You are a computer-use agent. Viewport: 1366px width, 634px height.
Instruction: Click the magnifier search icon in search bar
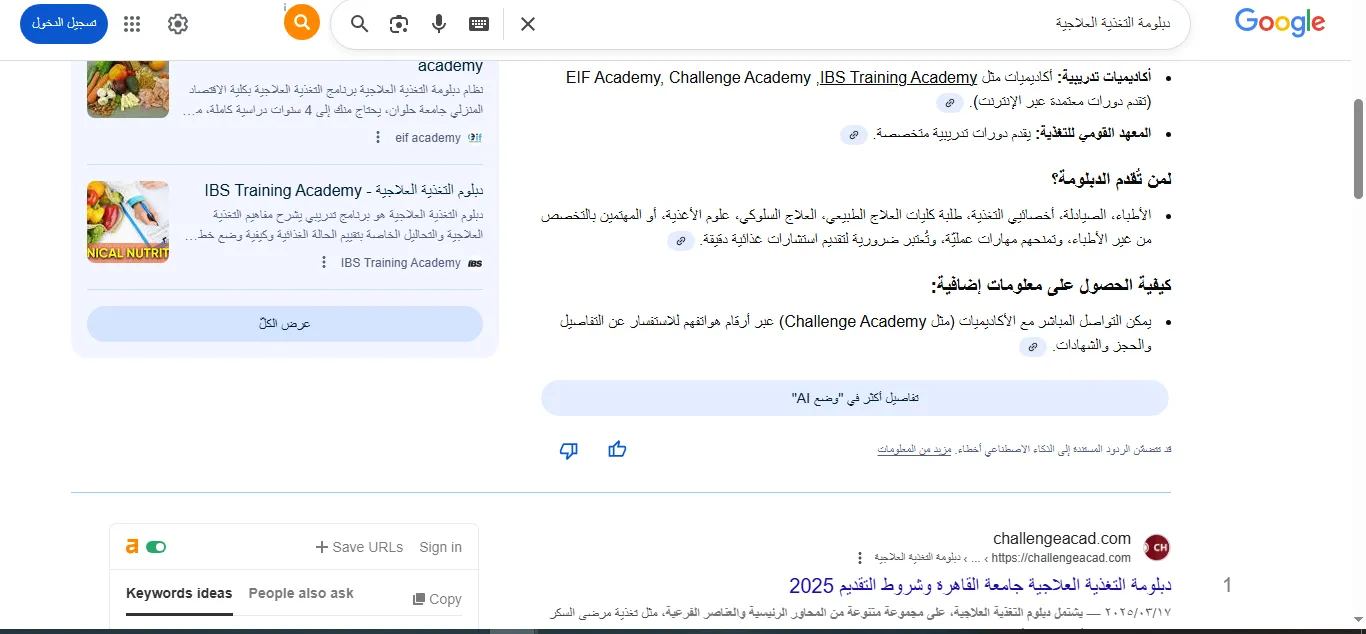click(359, 24)
